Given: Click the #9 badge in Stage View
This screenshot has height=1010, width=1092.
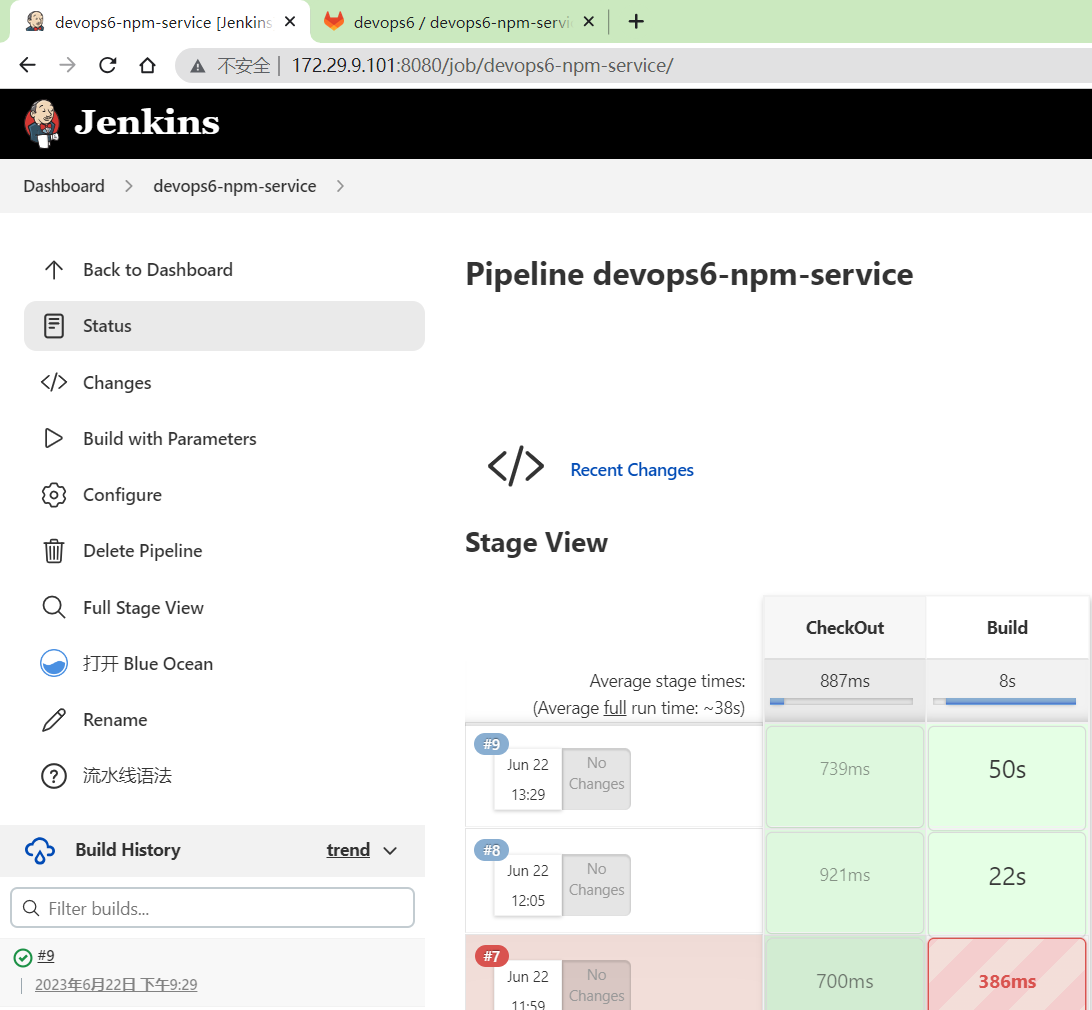Looking at the screenshot, I should coord(492,744).
